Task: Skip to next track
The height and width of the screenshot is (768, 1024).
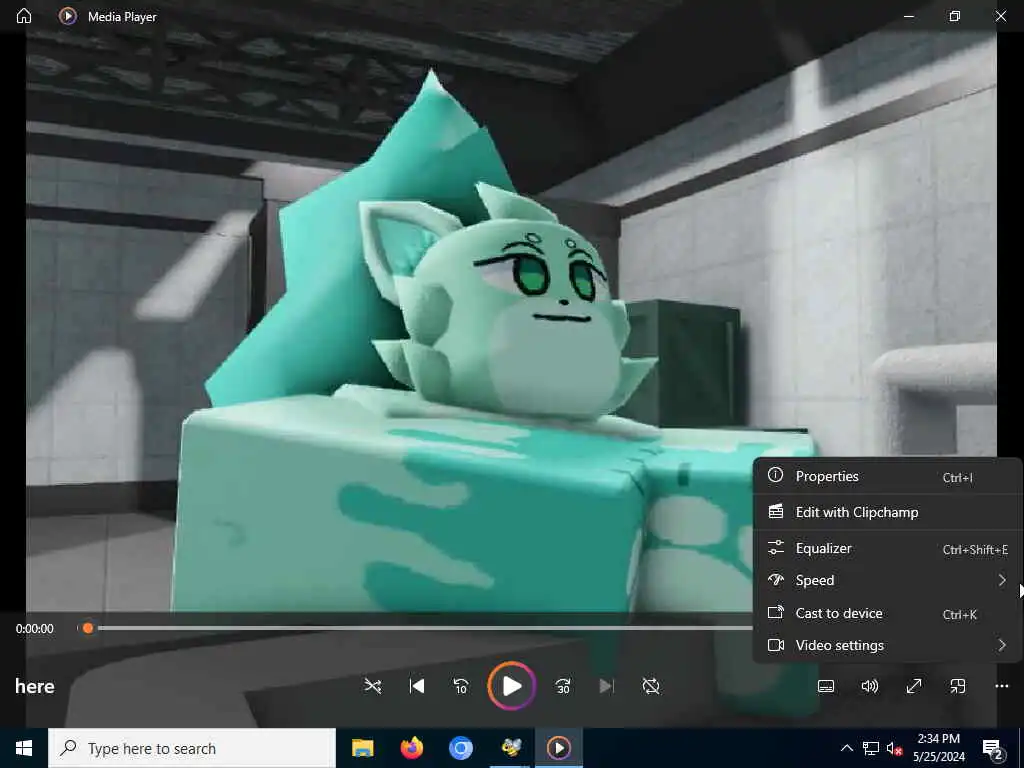Action: point(607,686)
